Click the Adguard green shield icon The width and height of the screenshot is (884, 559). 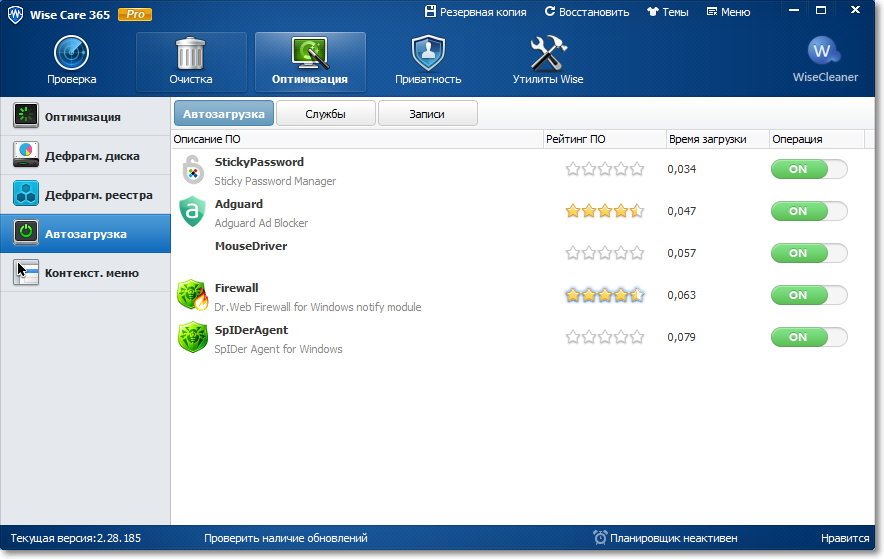pos(192,212)
